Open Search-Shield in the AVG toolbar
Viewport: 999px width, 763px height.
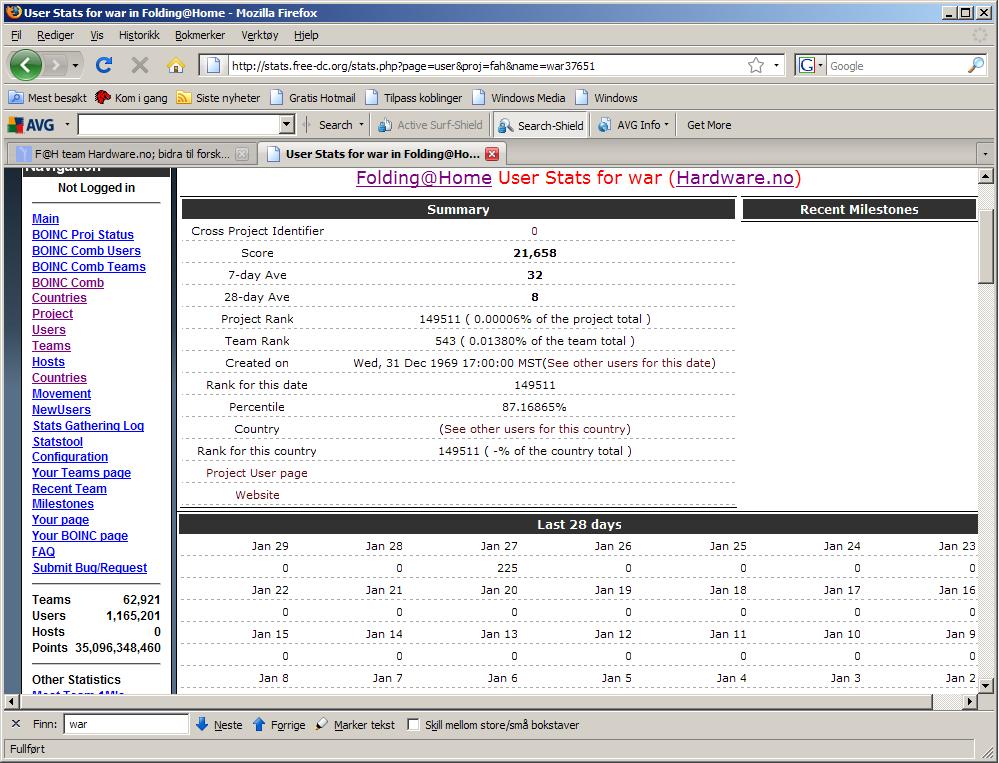pos(541,125)
